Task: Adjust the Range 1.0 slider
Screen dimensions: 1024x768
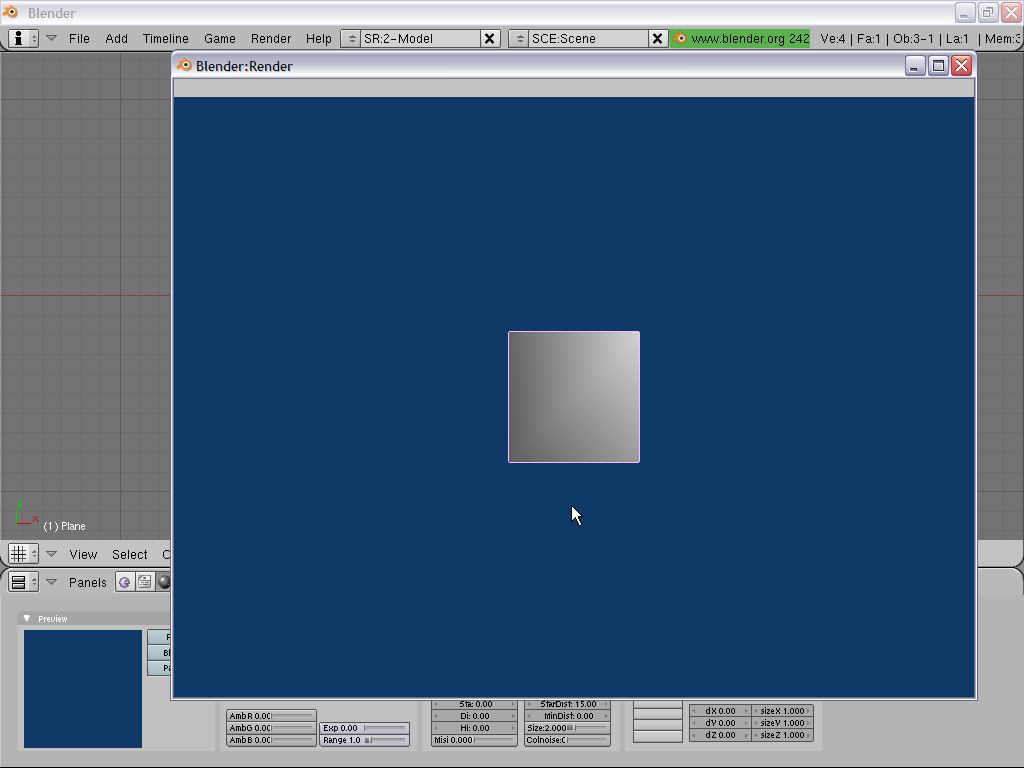Action: 364,740
